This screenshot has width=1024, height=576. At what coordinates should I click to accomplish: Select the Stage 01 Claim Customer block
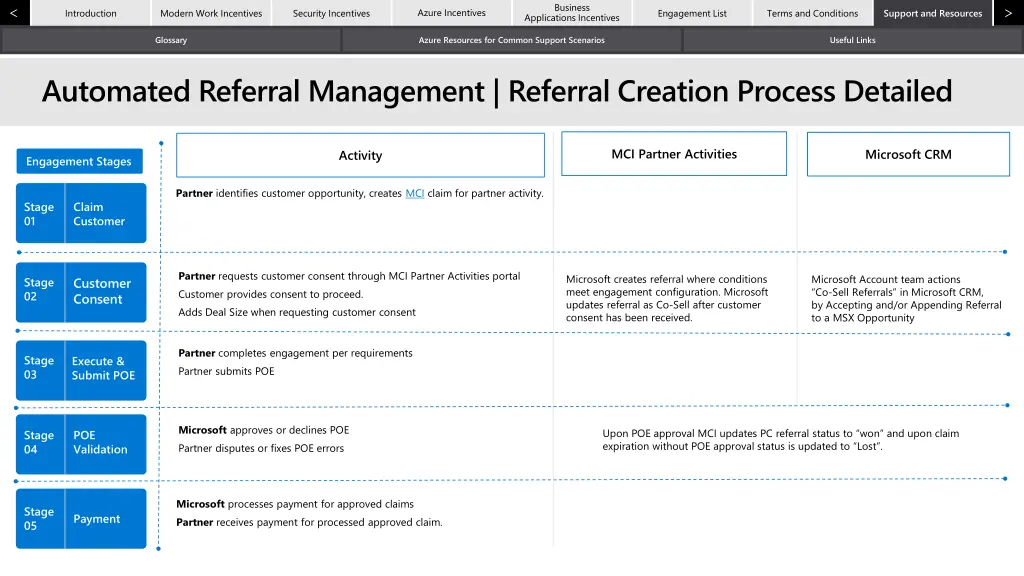tap(81, 214)
